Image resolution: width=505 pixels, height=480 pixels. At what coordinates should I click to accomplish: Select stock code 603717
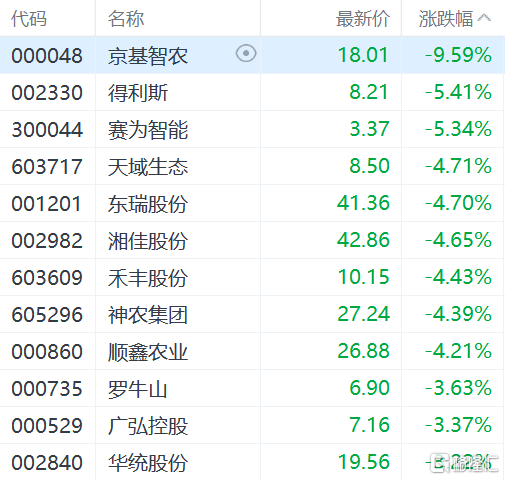tap(47, 166)
